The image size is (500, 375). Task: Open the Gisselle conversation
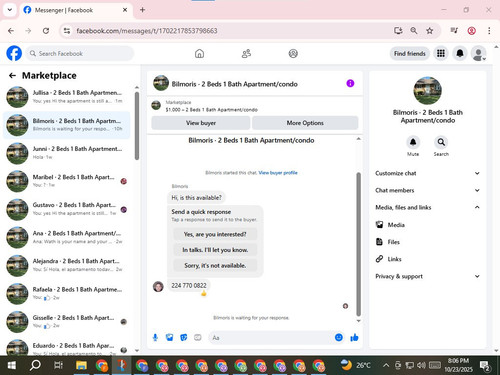67,321
